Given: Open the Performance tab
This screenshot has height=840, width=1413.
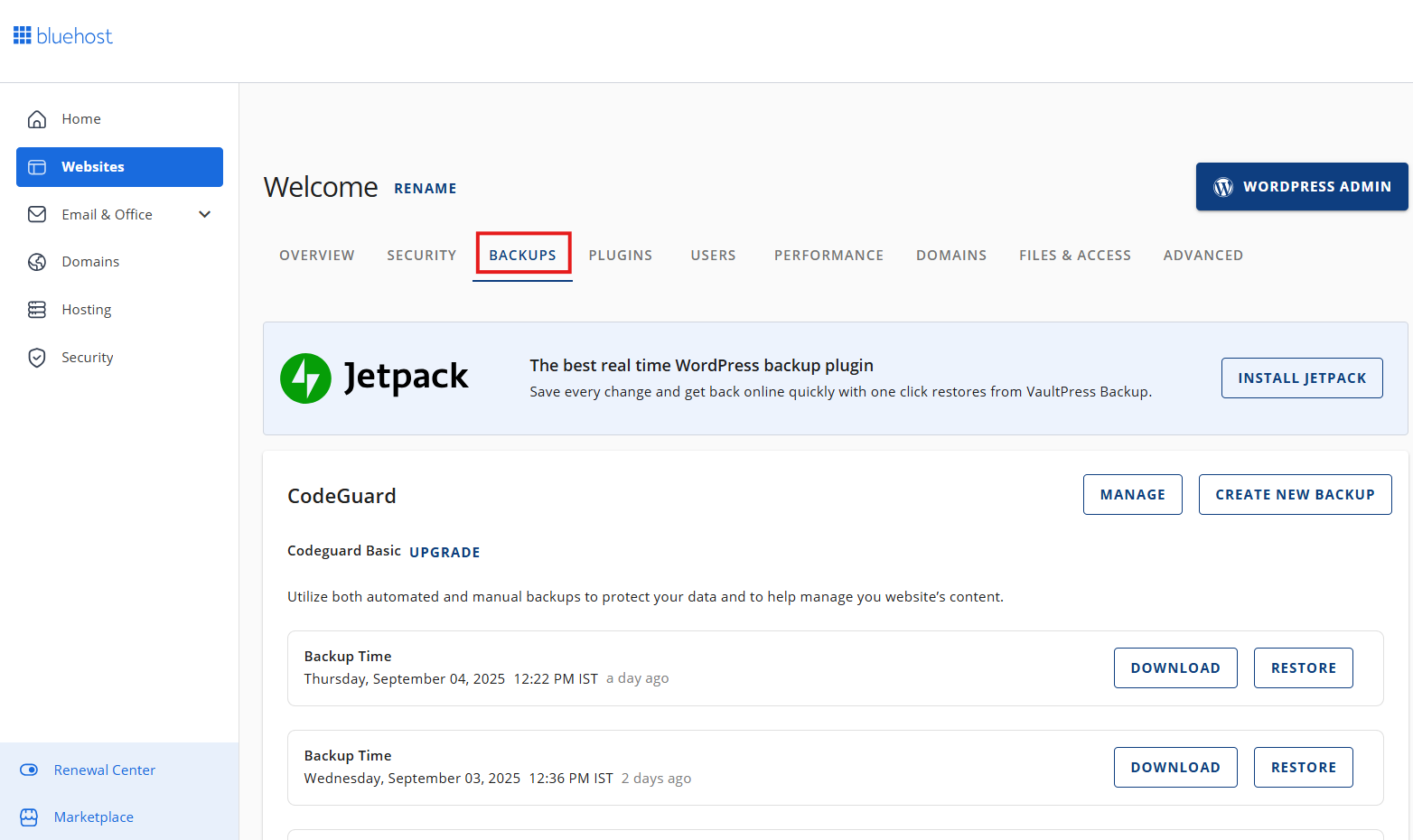Looking at the screenshot, I should 828,255.
